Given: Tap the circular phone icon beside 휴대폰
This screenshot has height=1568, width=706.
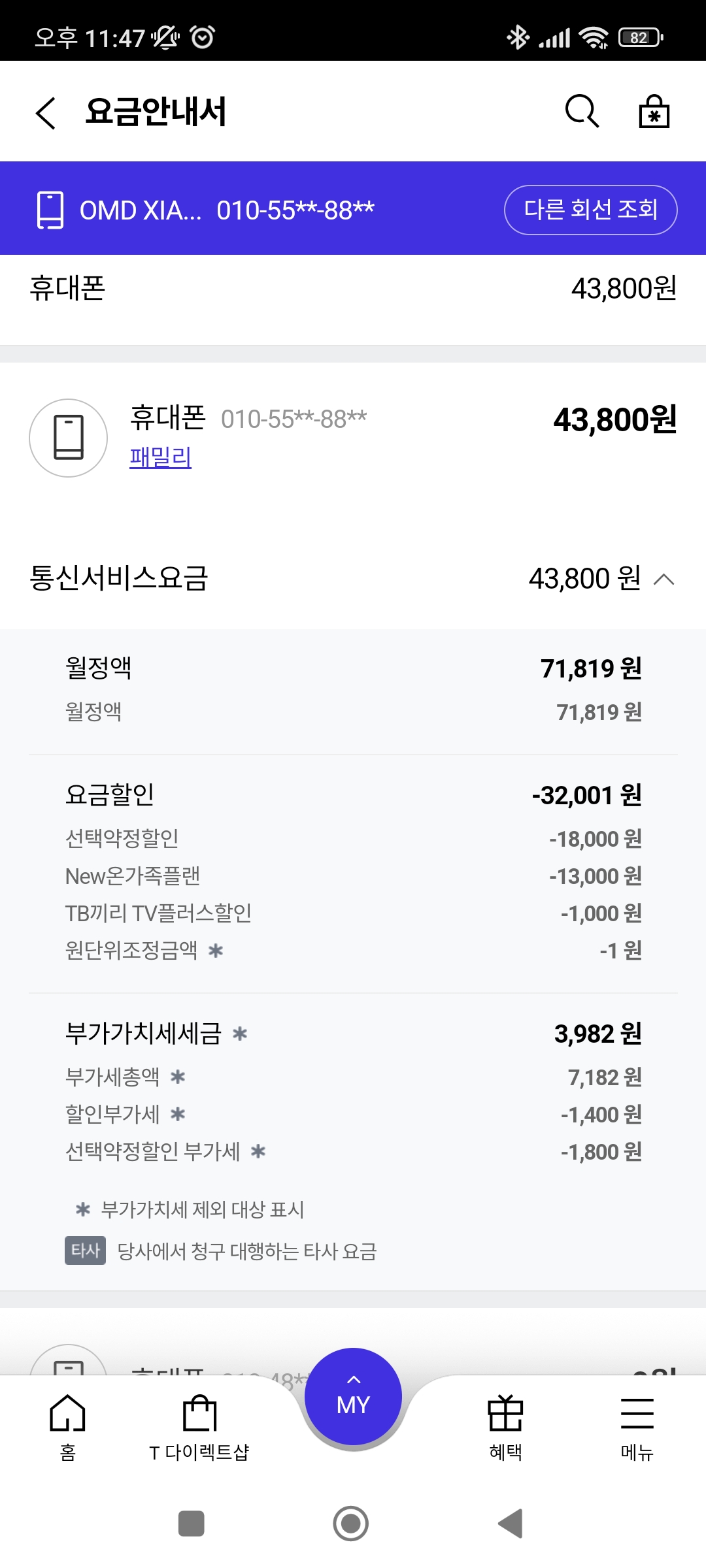Looking at the screenshot, I should coord(69,438).
